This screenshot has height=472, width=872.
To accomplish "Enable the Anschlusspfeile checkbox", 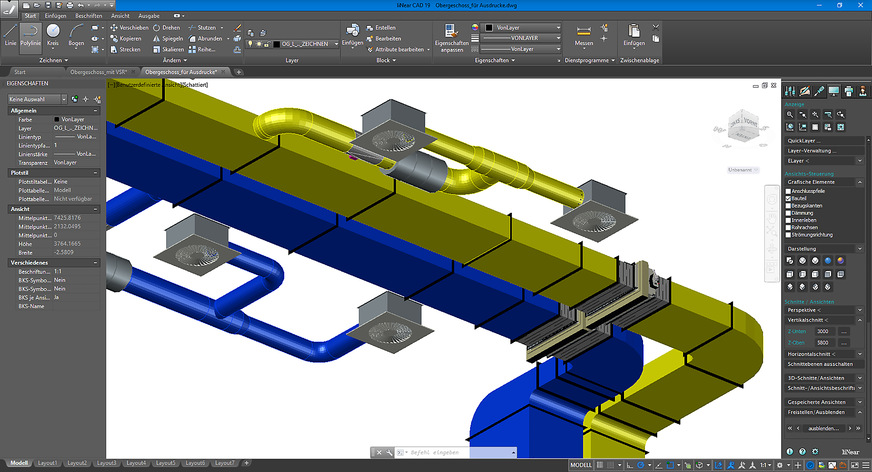I will [x=788, y=191].
